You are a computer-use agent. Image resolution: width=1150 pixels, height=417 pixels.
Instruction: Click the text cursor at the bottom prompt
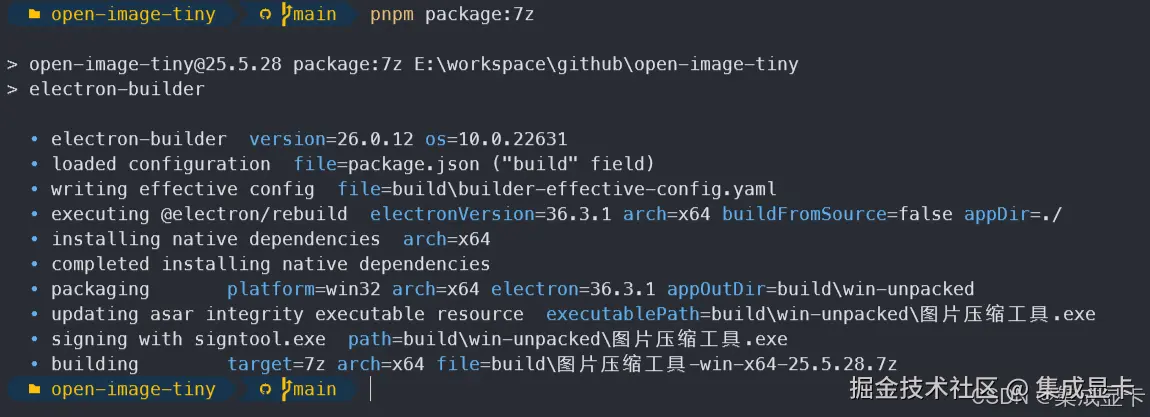[371, 389]
